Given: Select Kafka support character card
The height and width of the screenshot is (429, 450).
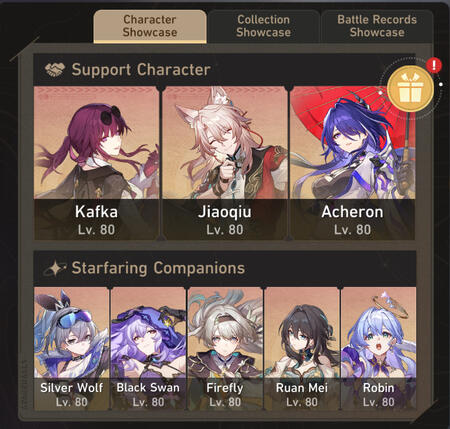Looking at the screenshot, I should tap(96, 163).
